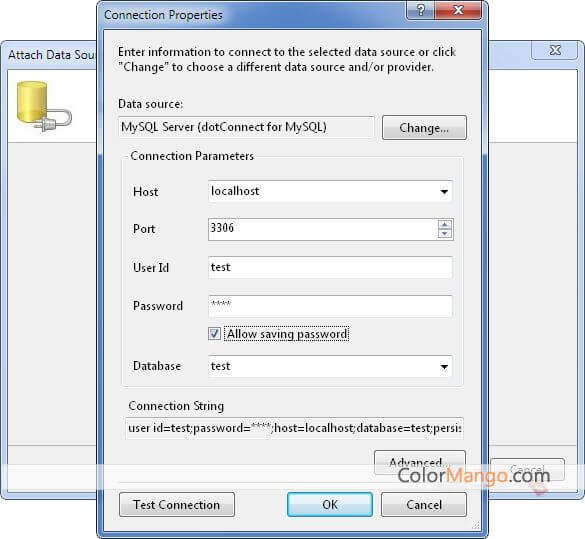Click into the User Id field
The image size is (585, 539).
pos(330,267)
